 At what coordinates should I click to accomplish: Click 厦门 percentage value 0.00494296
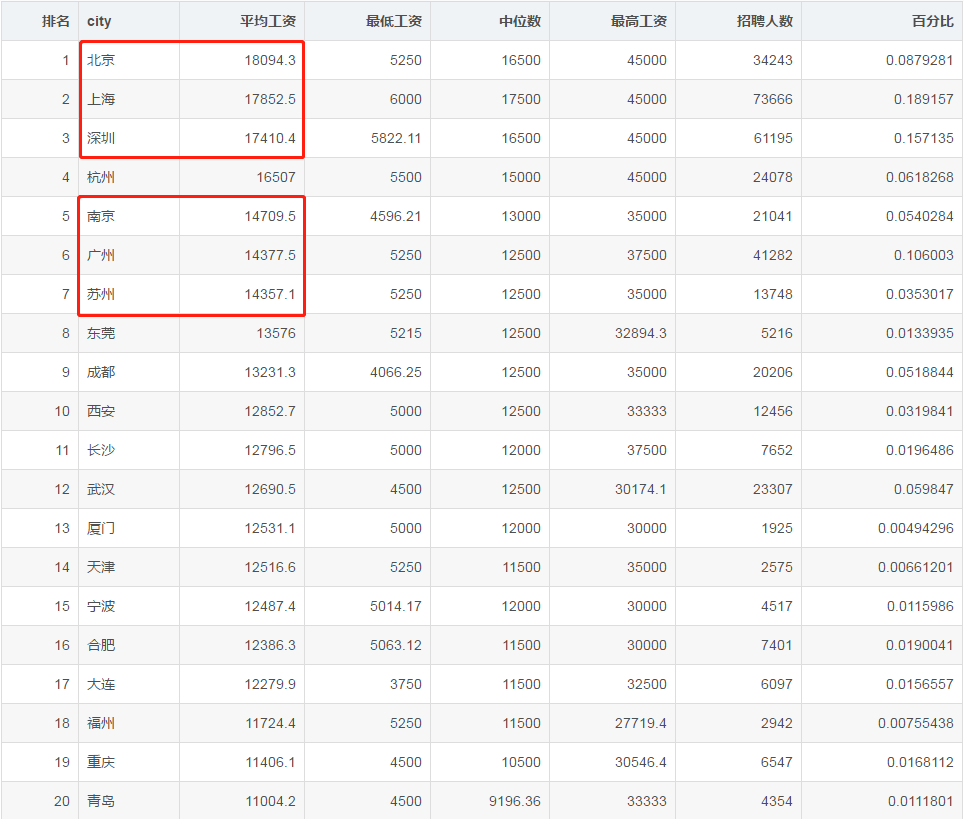[915, 528]
